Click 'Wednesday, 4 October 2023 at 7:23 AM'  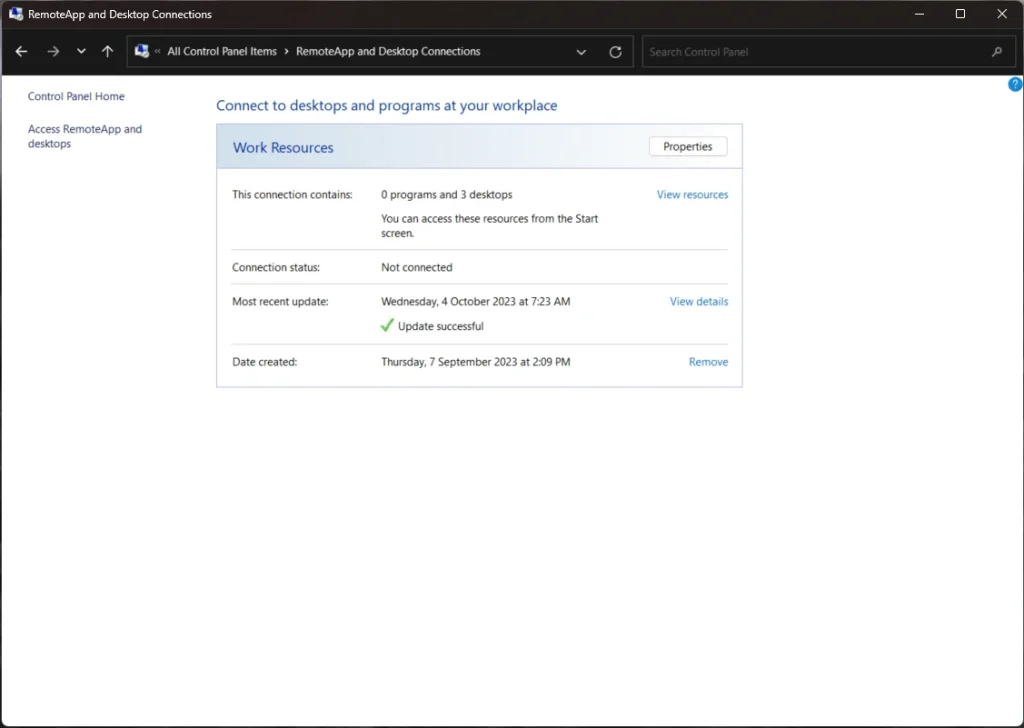(475, 302)
